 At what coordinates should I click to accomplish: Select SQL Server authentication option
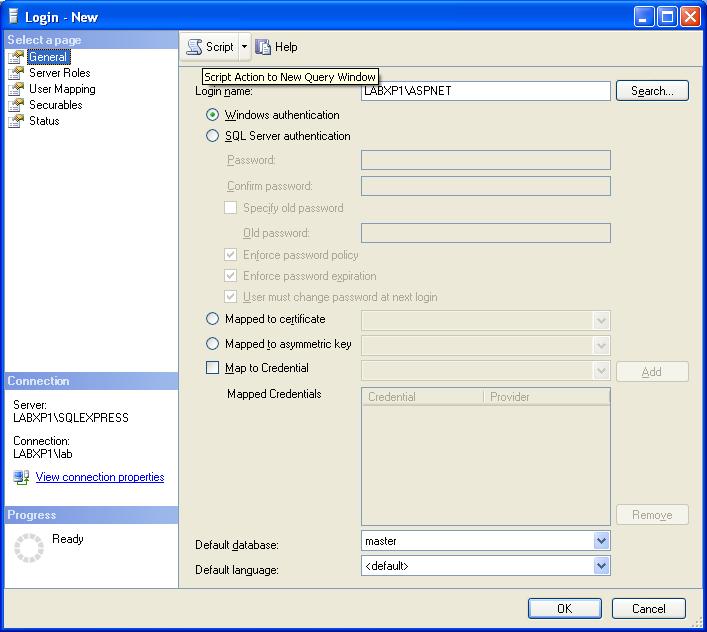tap(212, 136)
